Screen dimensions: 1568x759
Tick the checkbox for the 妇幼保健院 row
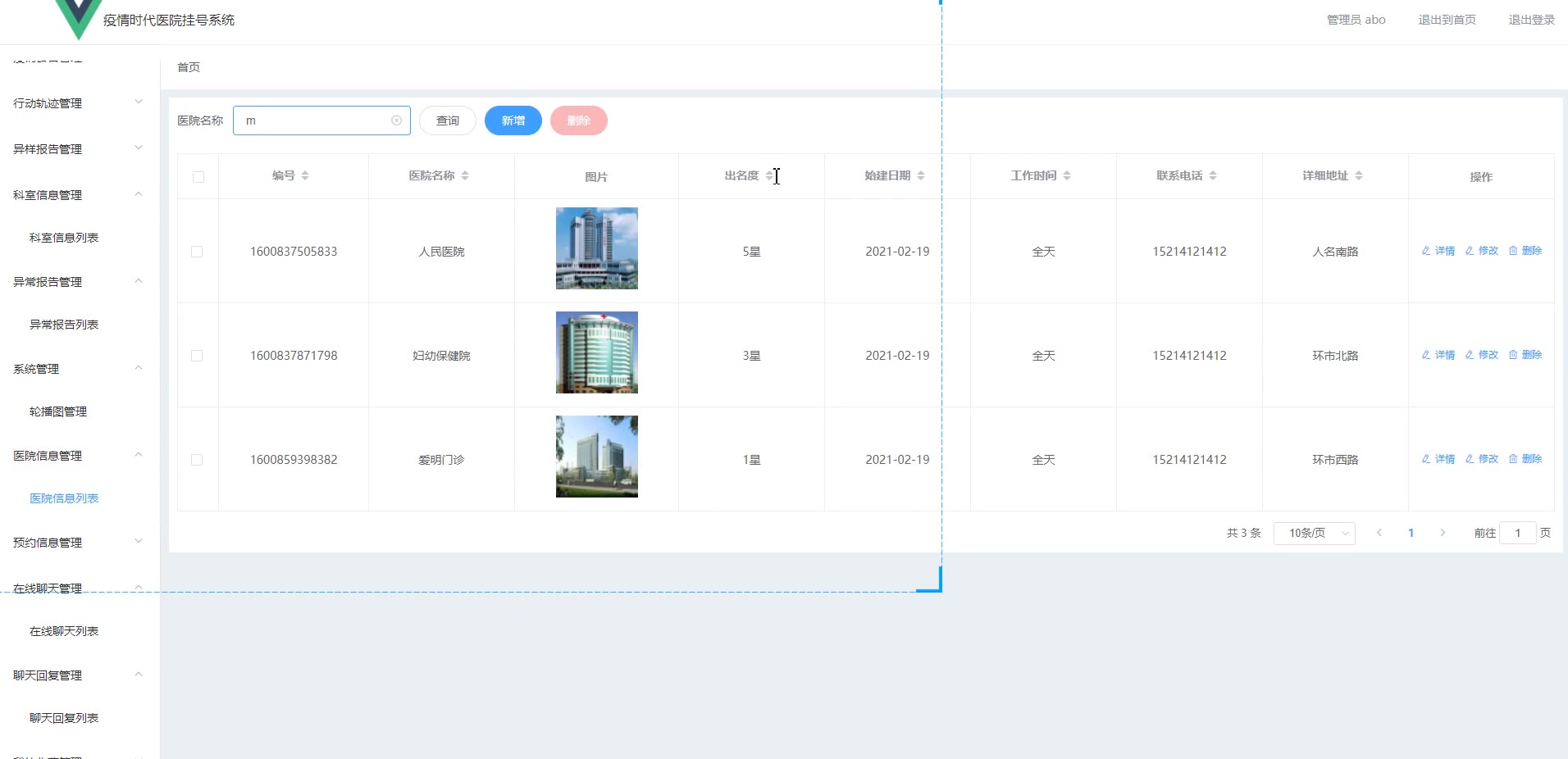click(197, 356)
